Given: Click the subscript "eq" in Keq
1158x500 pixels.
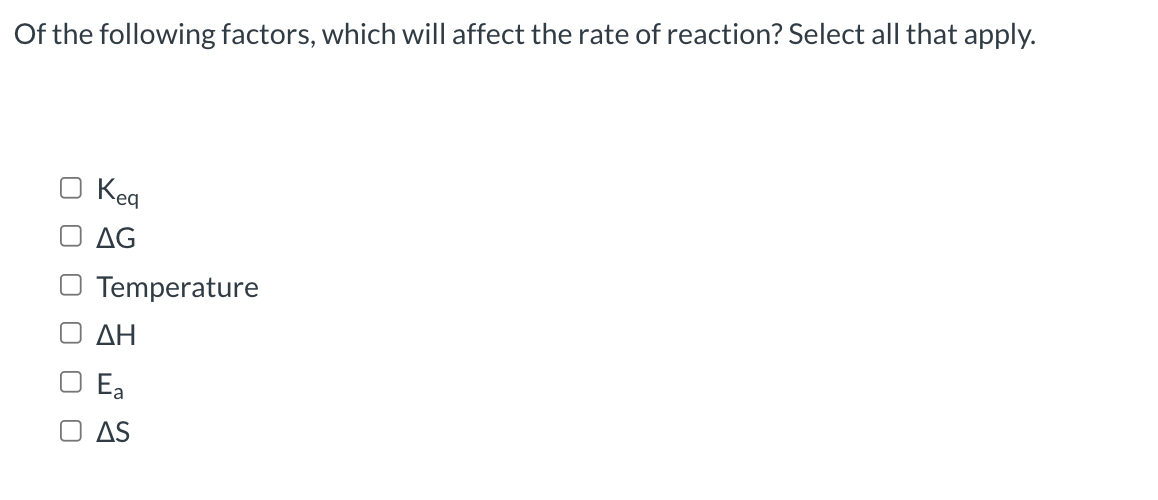Looking at the screenshot, I should 127,199.
